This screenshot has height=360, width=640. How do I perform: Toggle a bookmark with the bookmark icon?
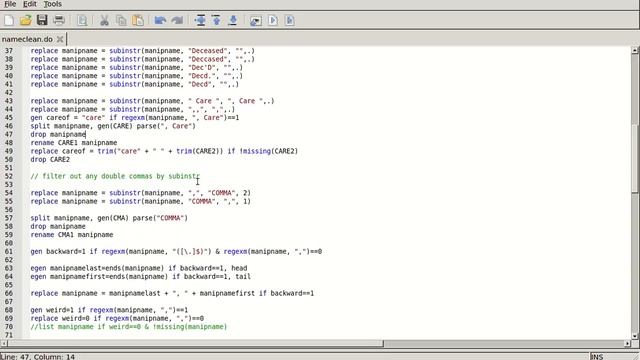point(200,20)
